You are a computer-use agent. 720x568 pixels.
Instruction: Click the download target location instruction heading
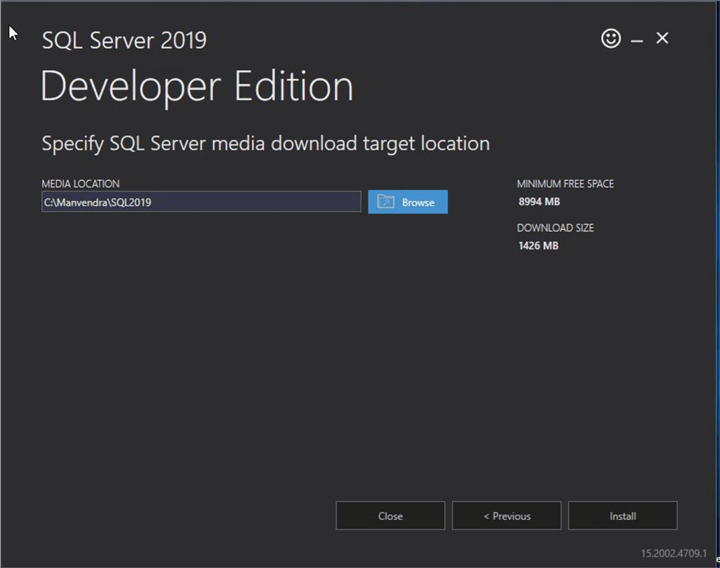(x=265, y=143)
